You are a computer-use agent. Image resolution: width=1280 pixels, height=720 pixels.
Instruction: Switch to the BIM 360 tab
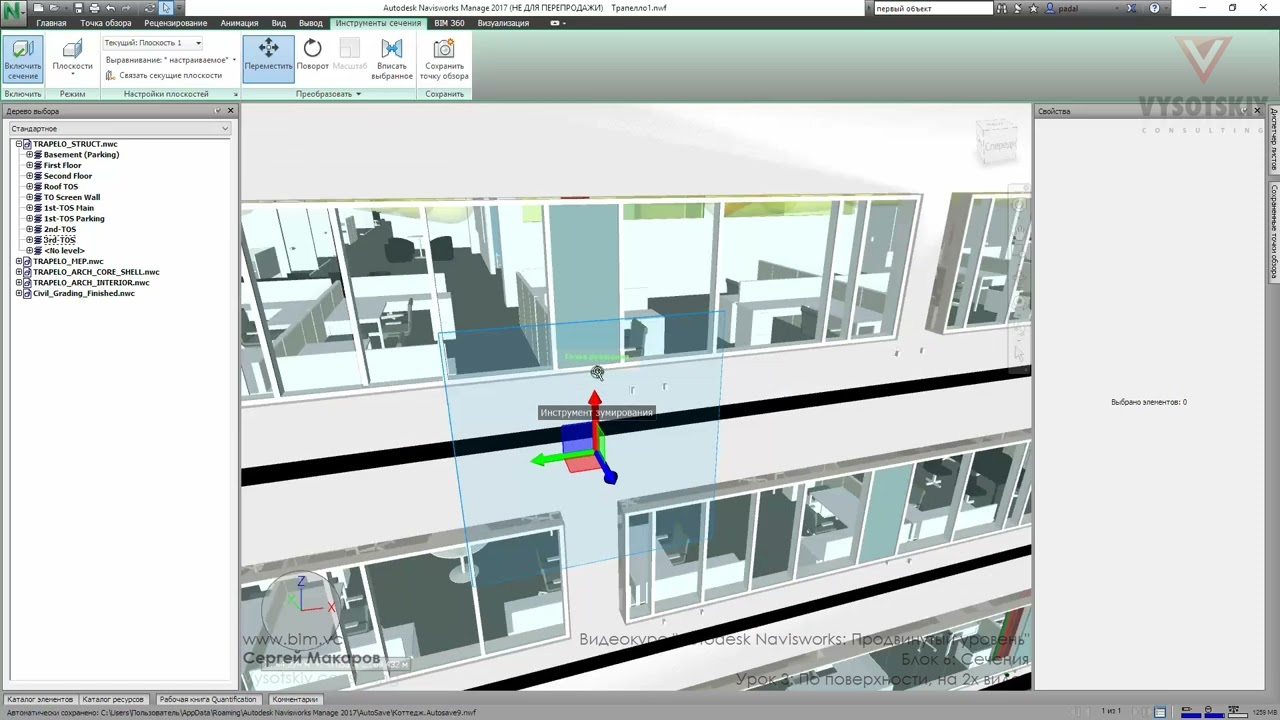coord(449,23)
